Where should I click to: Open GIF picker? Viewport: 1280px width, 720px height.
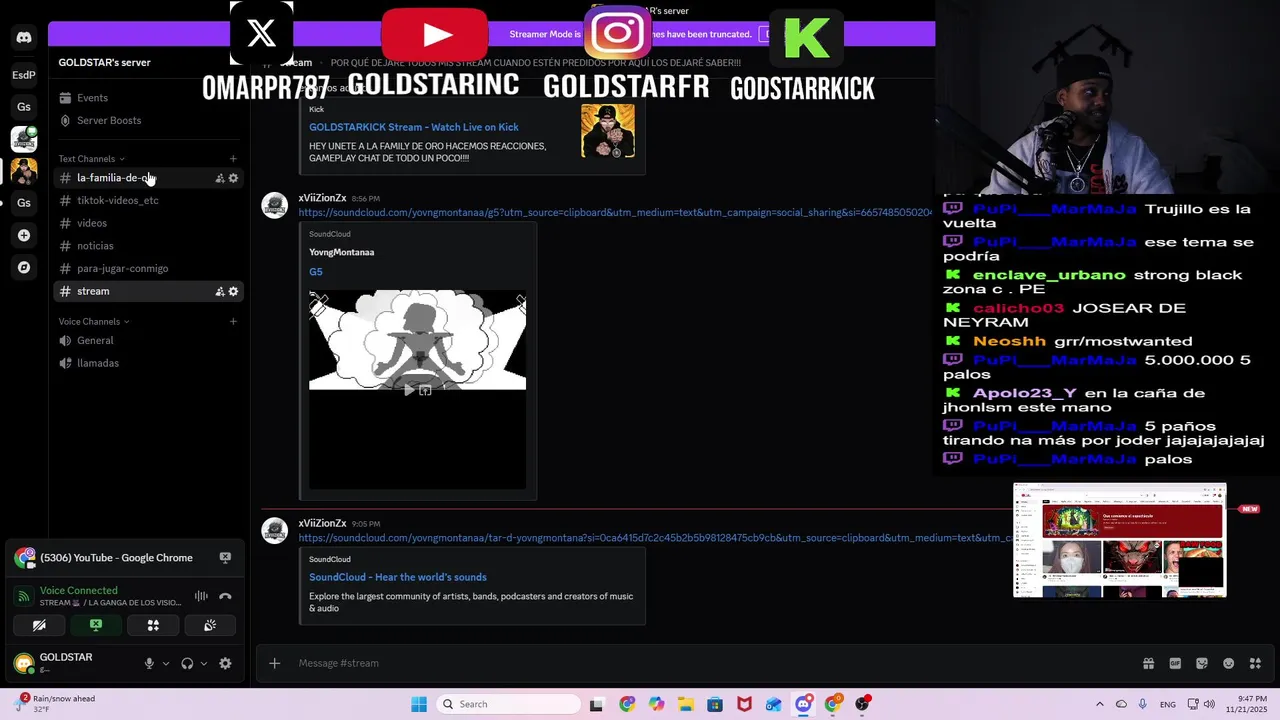point(1175,663)
